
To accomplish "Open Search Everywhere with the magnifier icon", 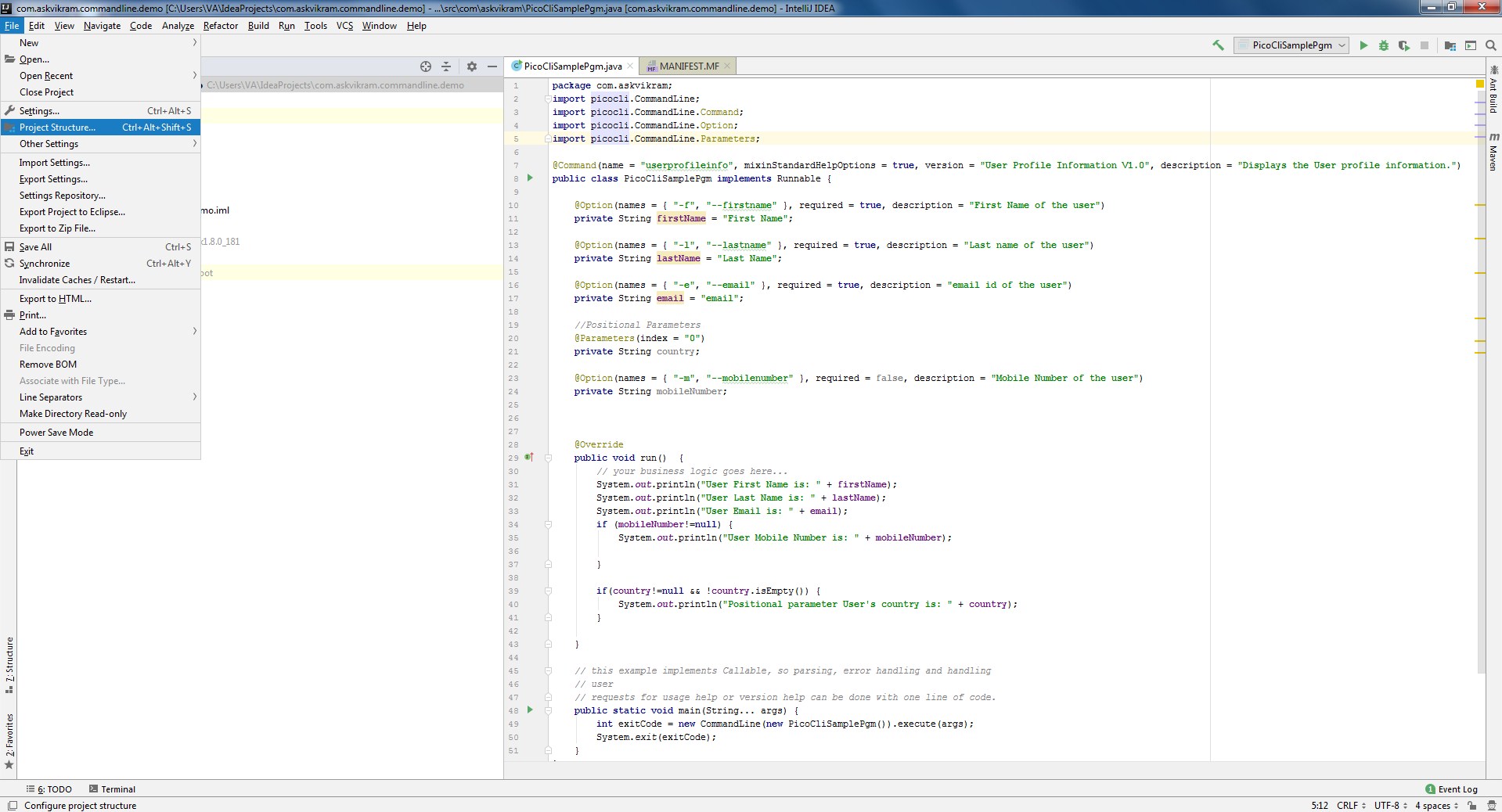I will [1491, 45].
